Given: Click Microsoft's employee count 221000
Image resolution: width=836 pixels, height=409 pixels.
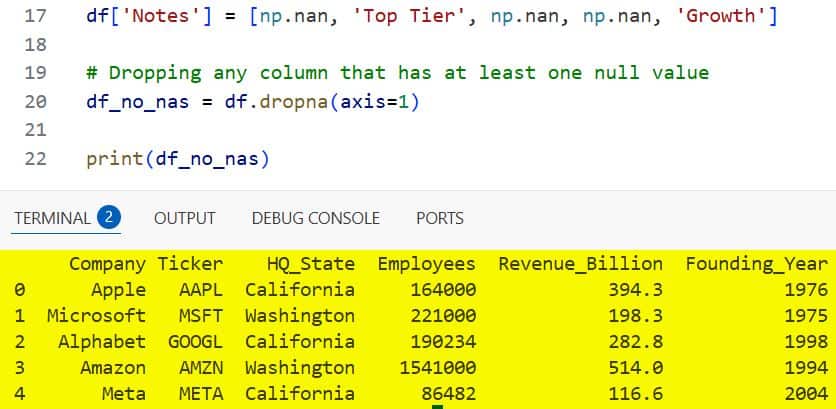Looking at the screenshot, I should point(443,316).
